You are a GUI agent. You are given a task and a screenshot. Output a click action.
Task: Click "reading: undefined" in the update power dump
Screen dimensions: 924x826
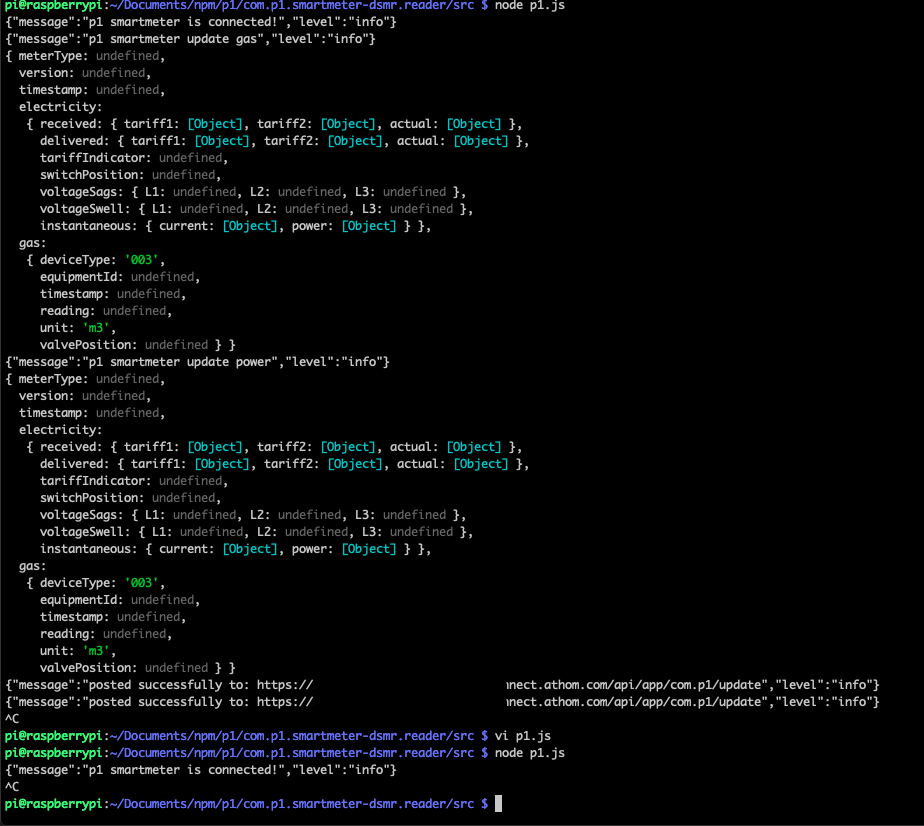point(105,634)
